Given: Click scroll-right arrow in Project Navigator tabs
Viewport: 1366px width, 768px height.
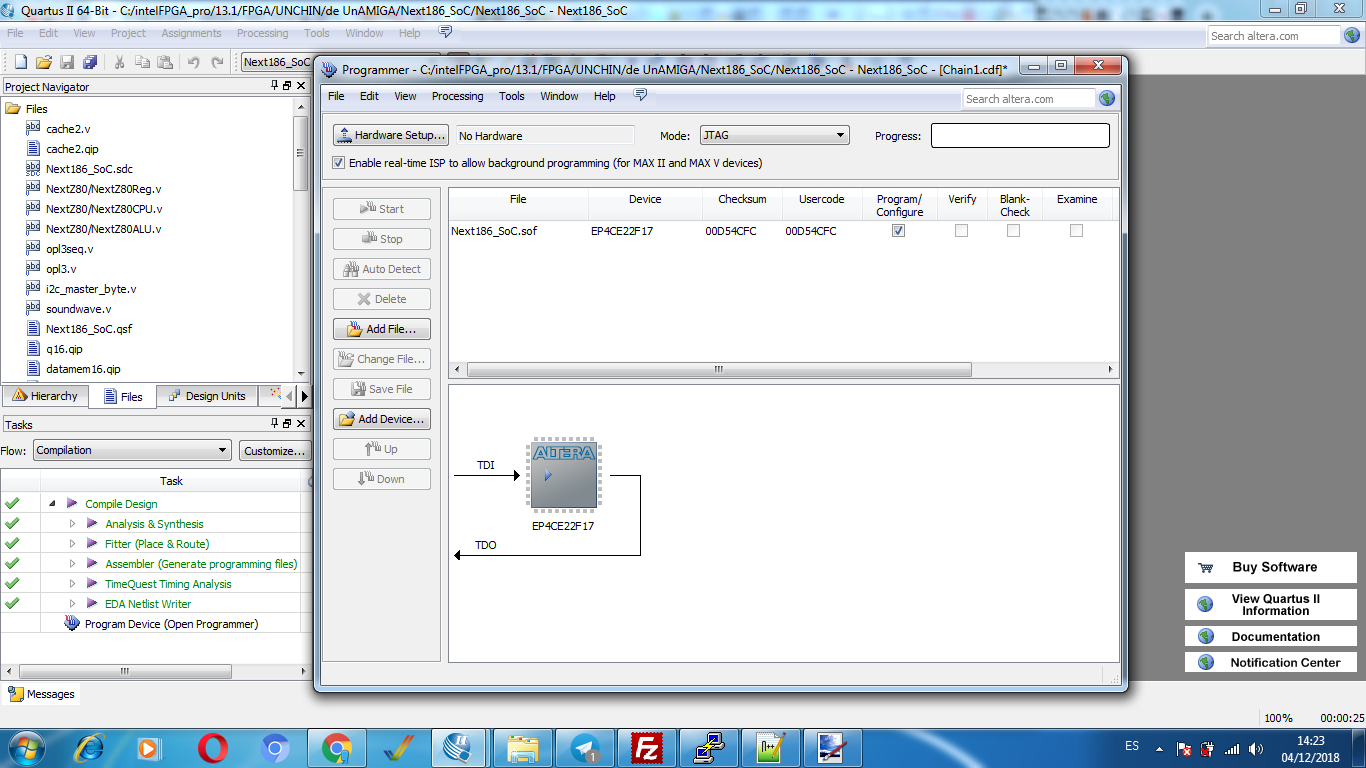Looking at the screenshot, I should point(305,396).
